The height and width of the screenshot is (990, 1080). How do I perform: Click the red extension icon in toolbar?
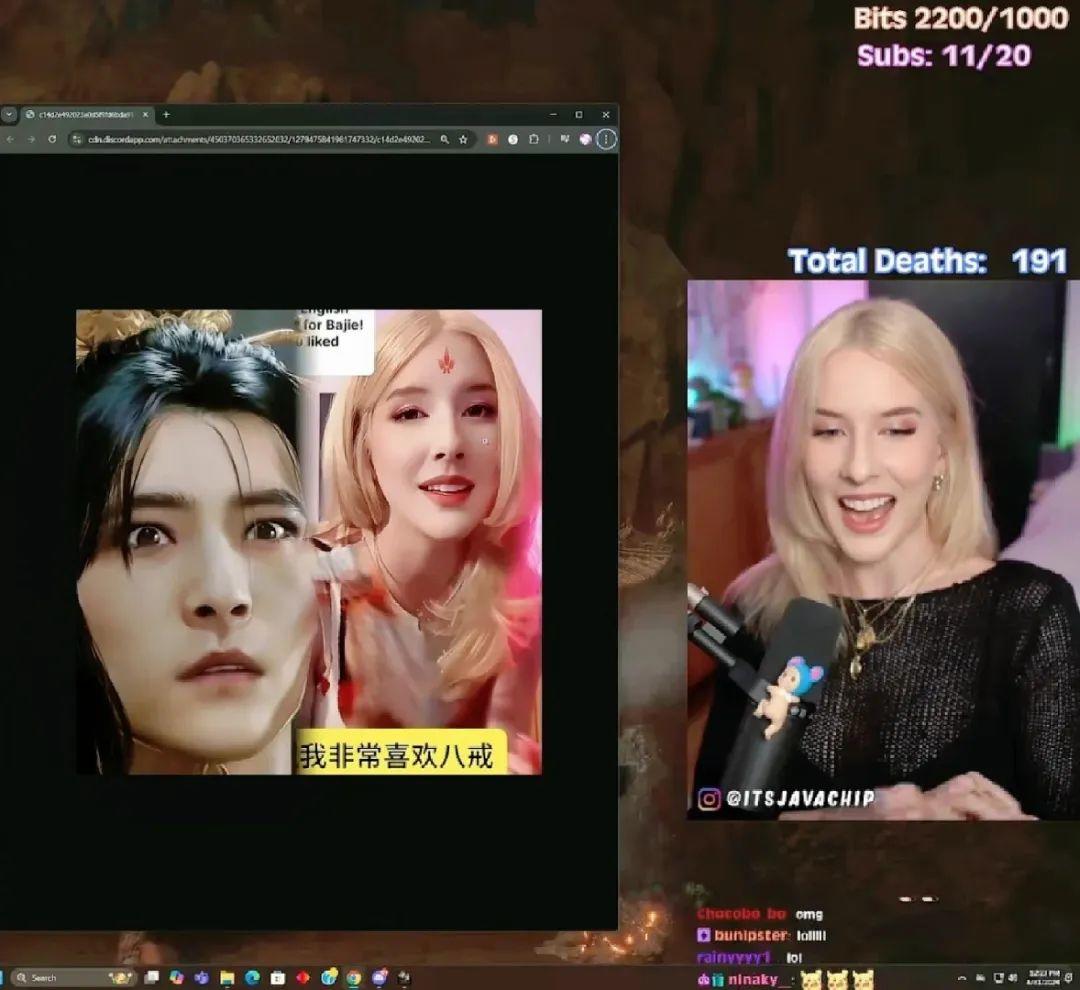click(x=492, y=139)
